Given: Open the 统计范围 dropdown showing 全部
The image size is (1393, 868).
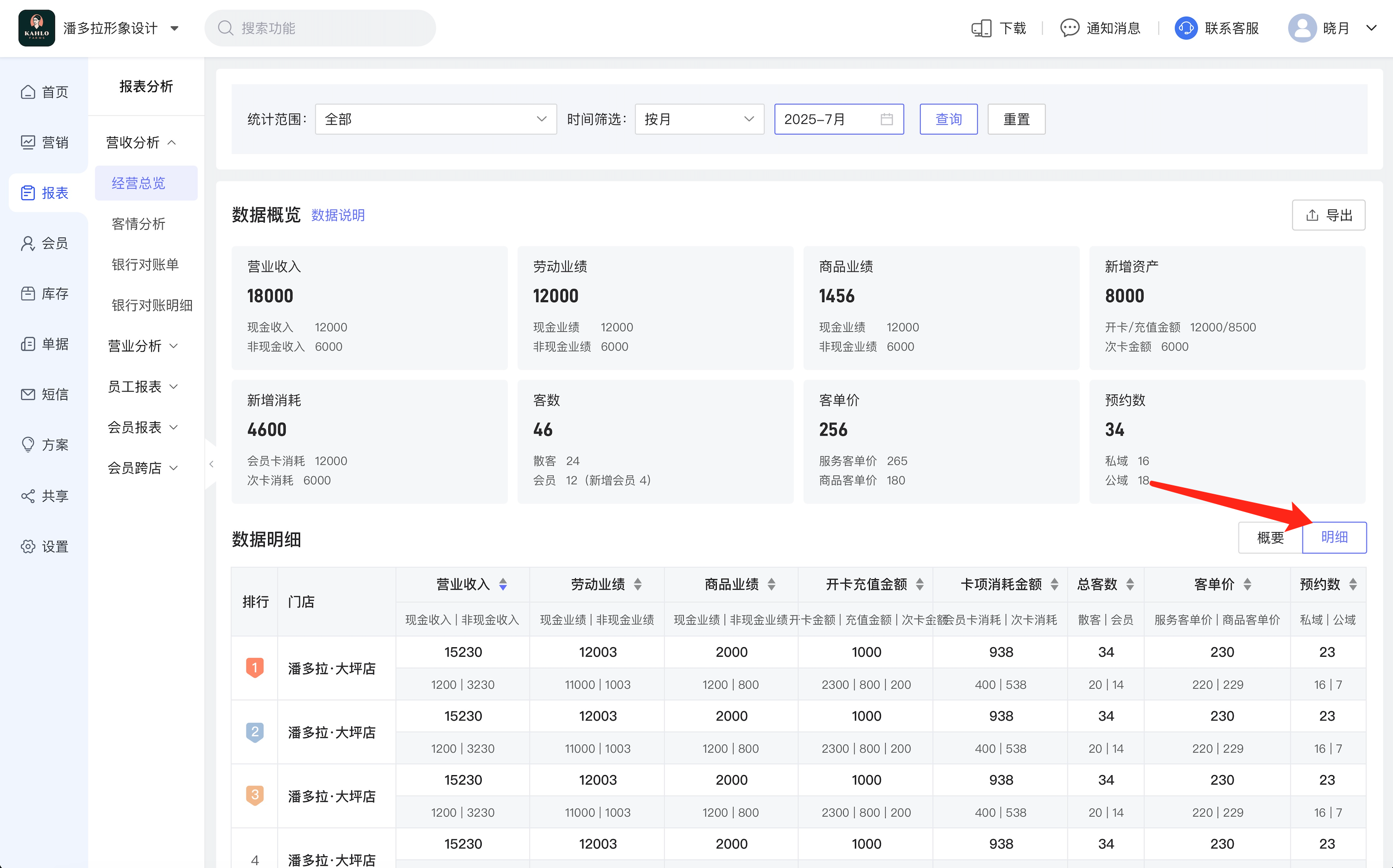Looking at the screenshot, I should (x=435, y=119).
